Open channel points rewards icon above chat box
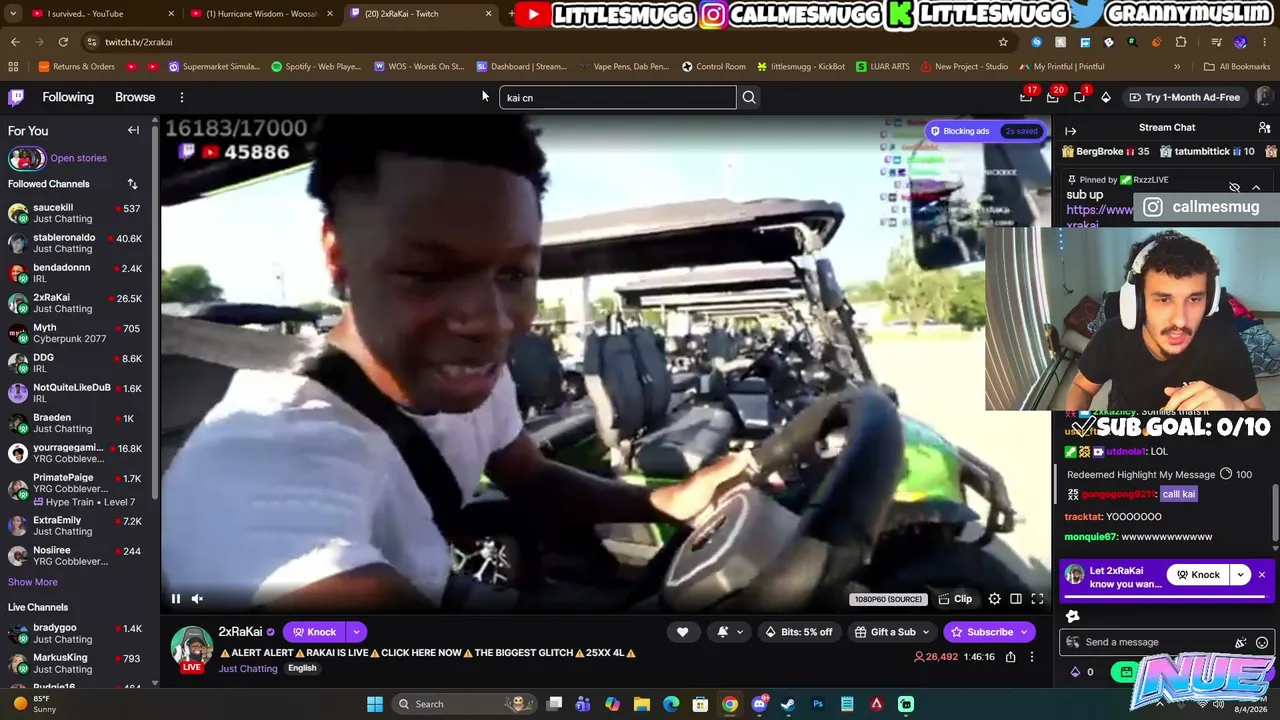The image size is (1280, 720). point(1073,616)
